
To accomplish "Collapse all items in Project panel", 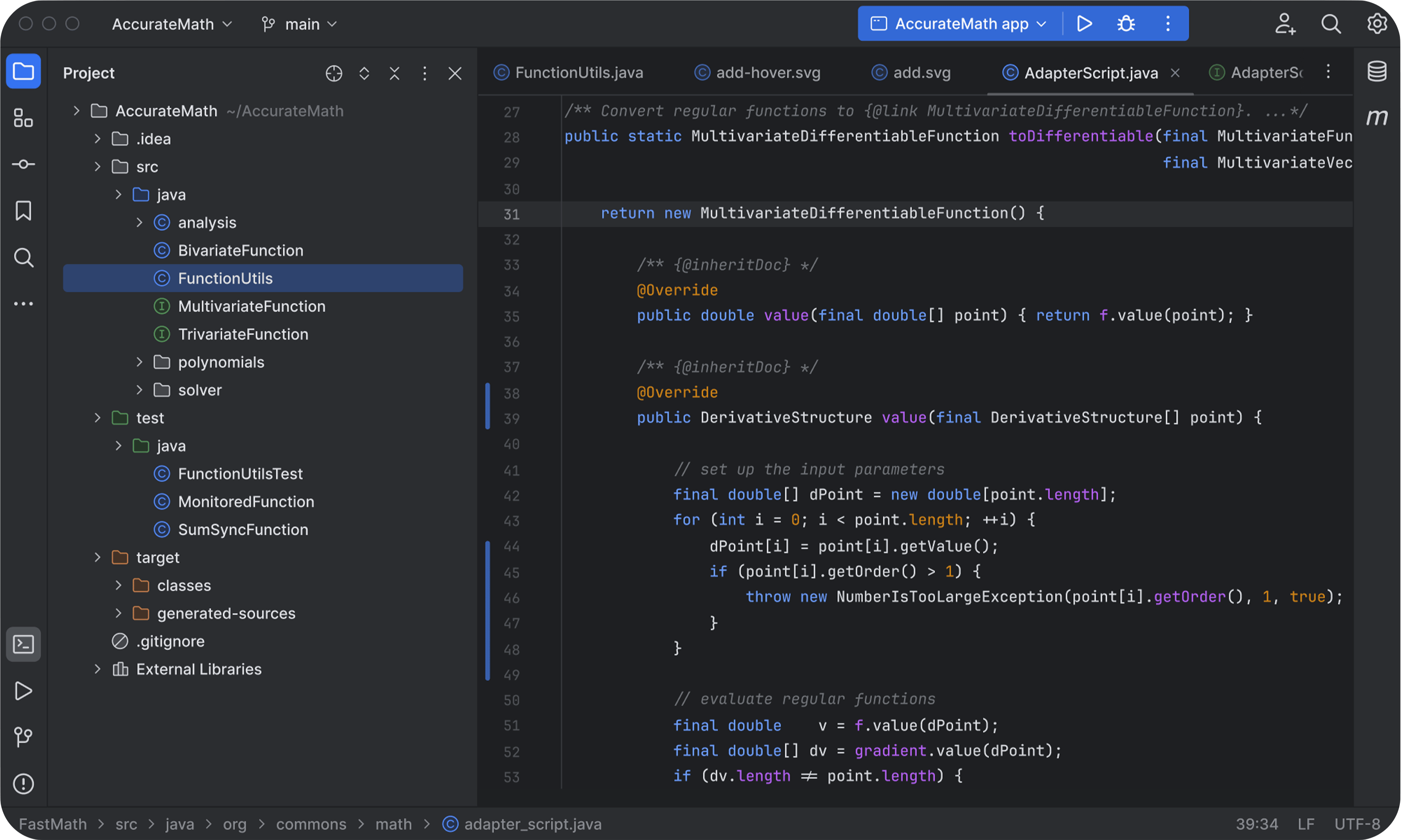I will [x=395, y=73].
